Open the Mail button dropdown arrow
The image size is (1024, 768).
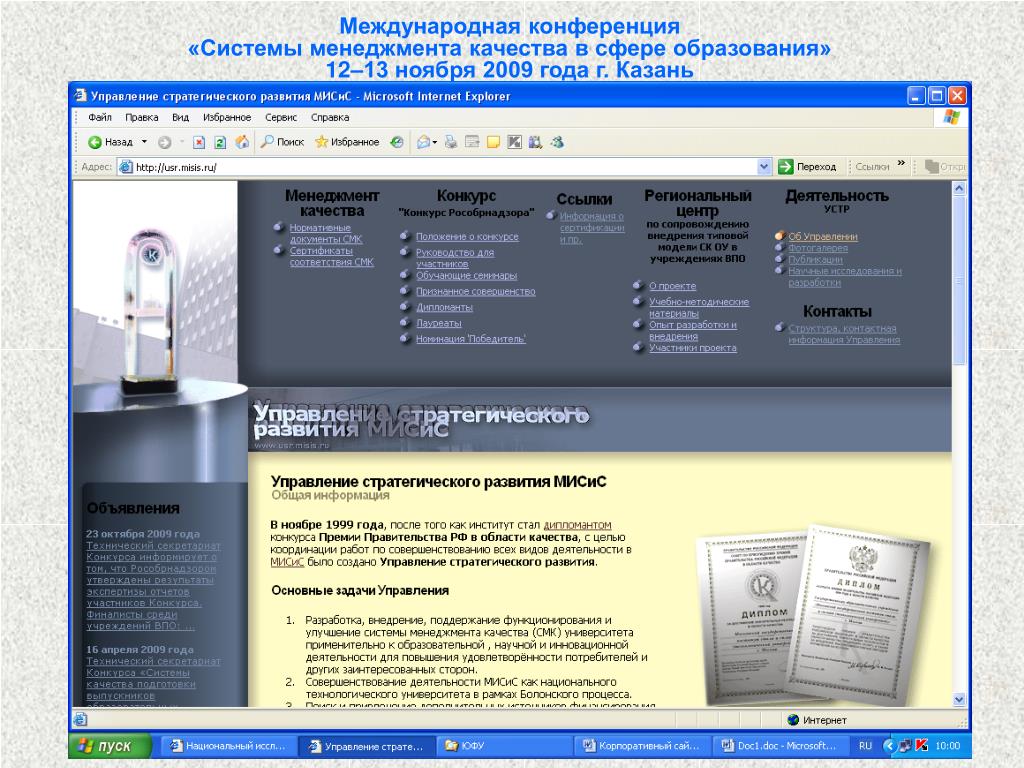click(x=435, y=142)
